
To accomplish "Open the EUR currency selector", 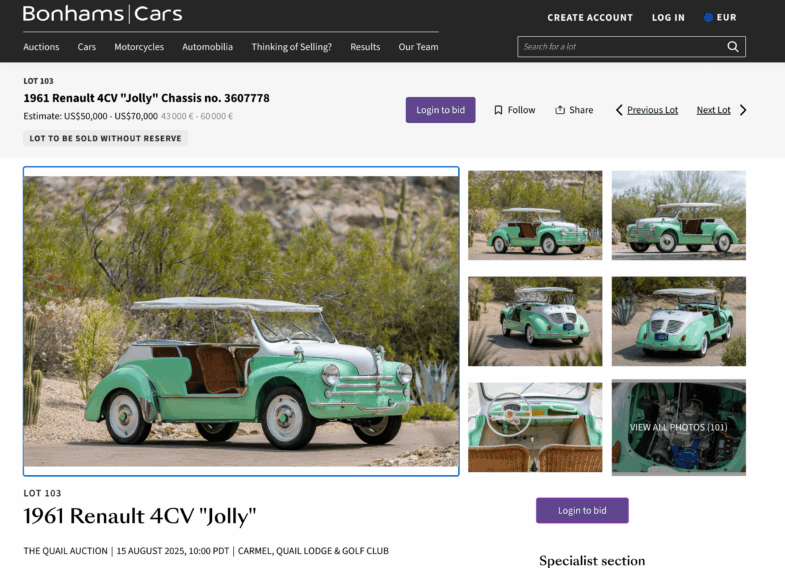I will tap(720, 18).
